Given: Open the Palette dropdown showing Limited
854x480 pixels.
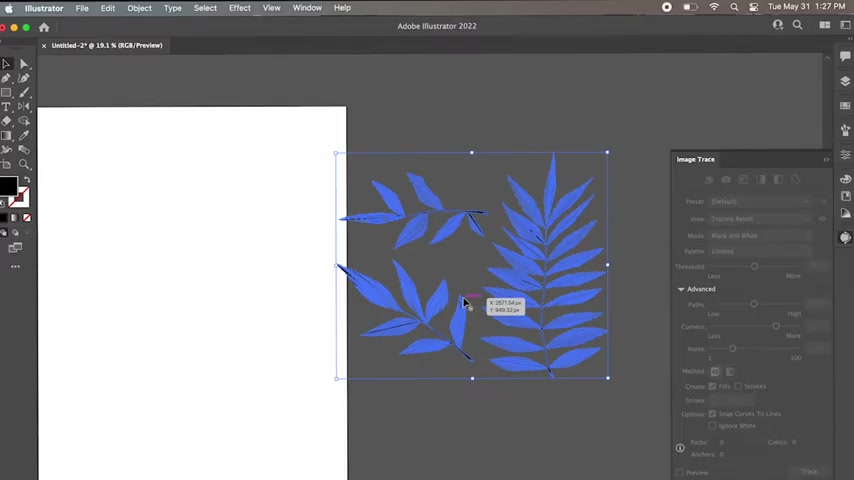Looking at the screenshot, I should (x=760, y=252).
